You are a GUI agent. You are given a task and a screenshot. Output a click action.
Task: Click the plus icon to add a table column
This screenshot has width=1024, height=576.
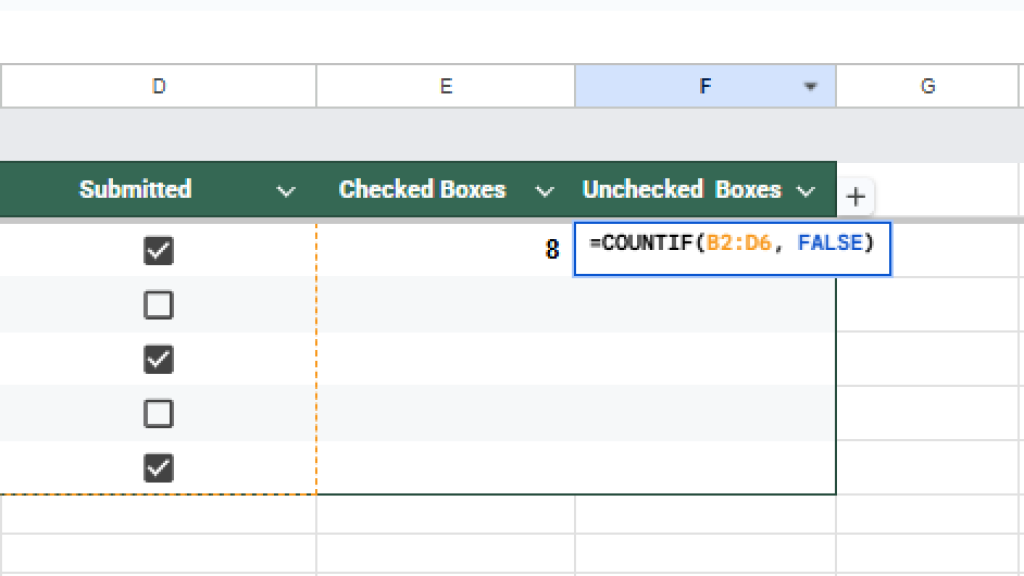click(x=855, y=197)
